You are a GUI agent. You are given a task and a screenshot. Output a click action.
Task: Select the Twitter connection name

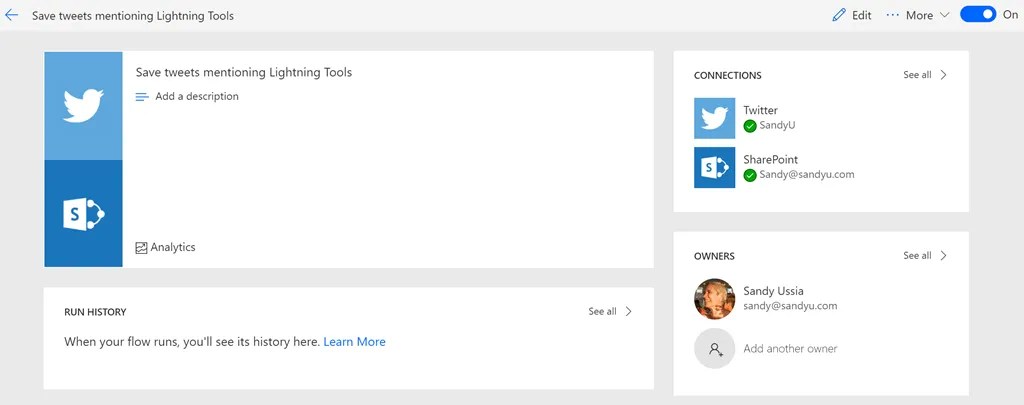(760, 110)
